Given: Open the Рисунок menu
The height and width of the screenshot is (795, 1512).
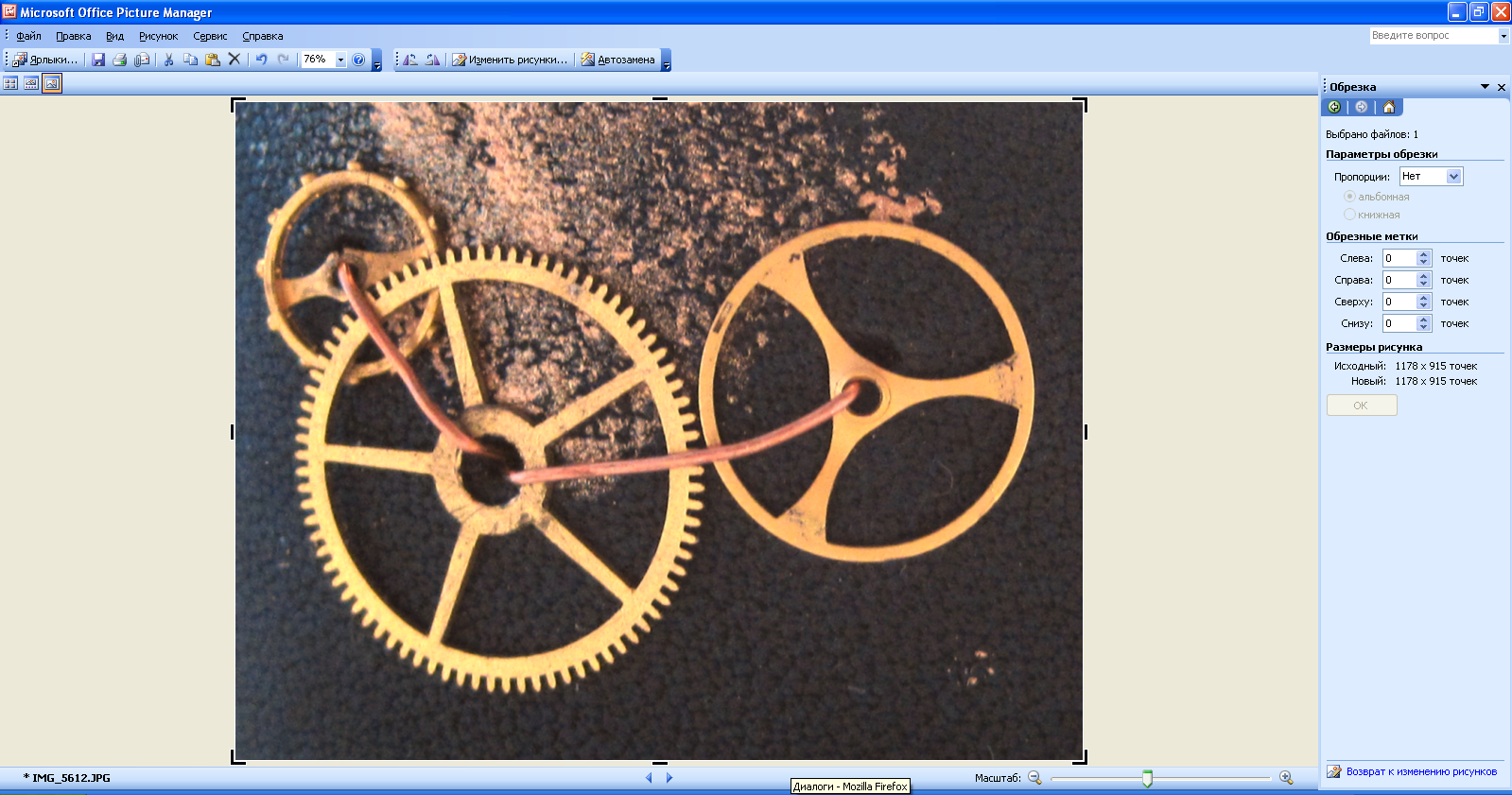Looking at the screenshot, I should pyautogui.click(x=158, y=36).
